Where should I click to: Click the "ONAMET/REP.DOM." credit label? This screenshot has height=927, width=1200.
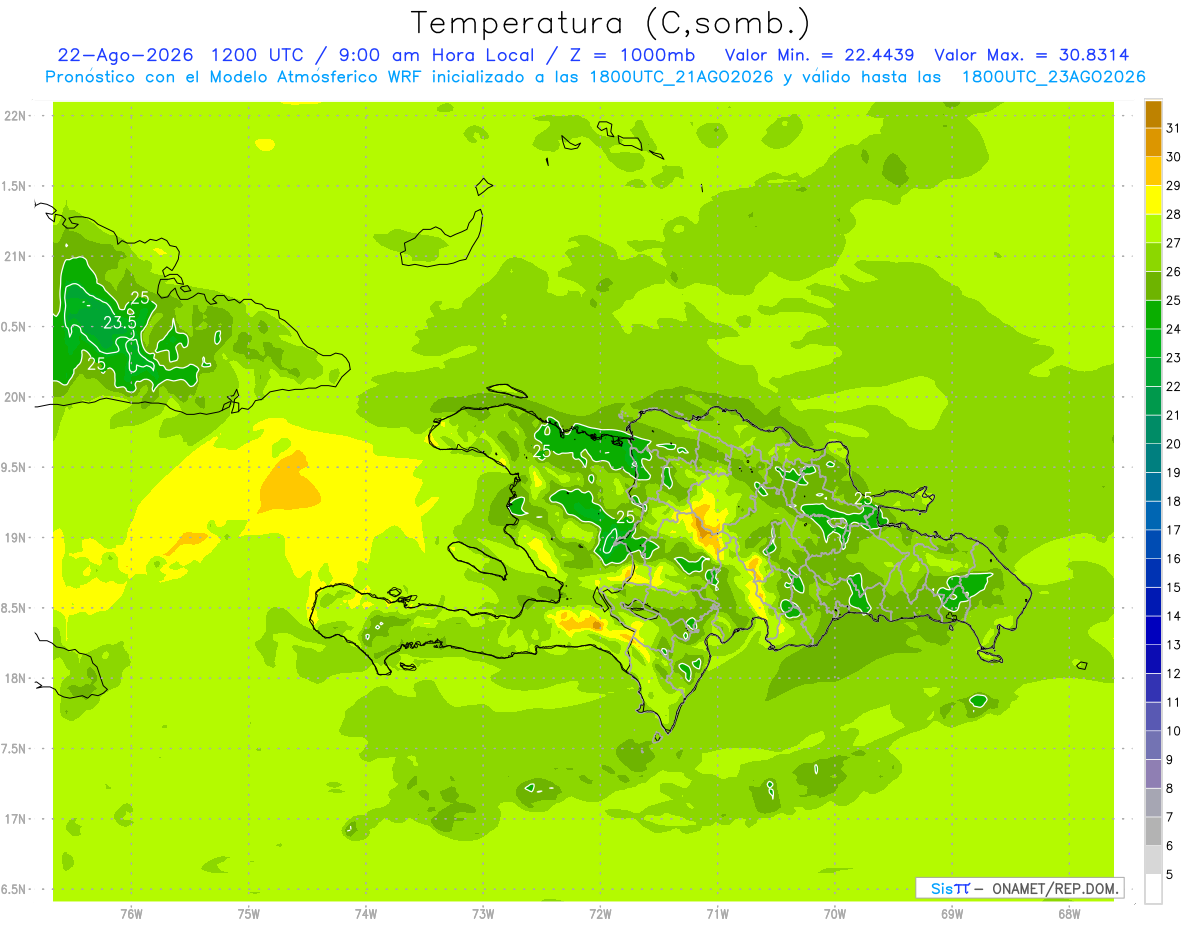(x=1055, y=888)
